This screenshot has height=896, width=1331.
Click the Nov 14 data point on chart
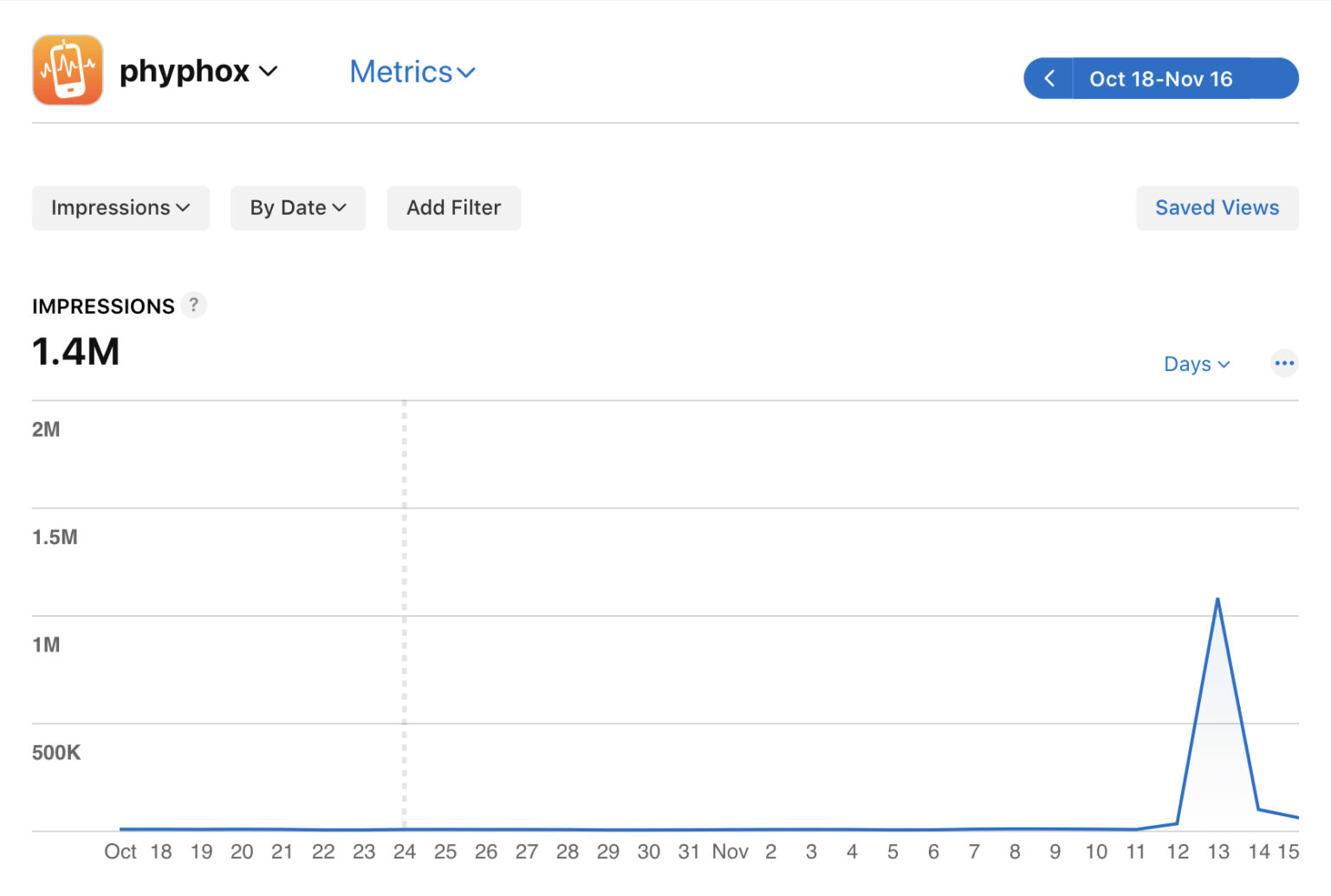(1258, 809)
